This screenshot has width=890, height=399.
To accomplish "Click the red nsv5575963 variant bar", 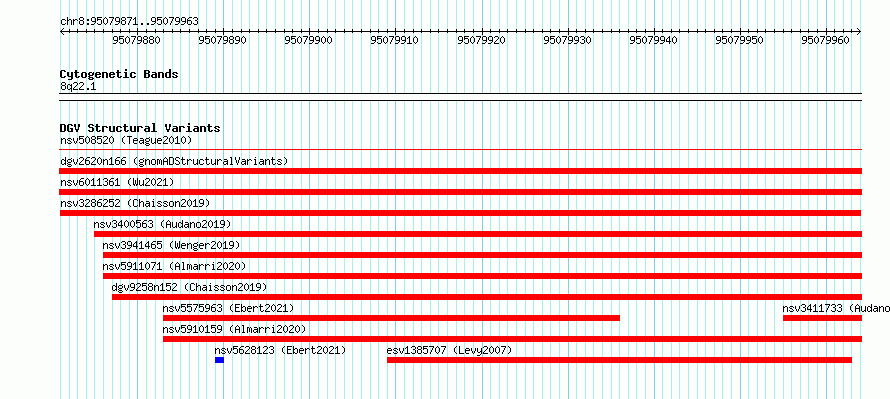I will (391, 318).
